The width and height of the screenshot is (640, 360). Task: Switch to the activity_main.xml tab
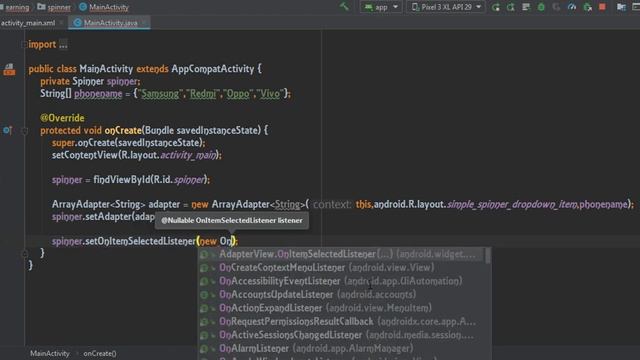pyautogui.click(x=28, y=23)
